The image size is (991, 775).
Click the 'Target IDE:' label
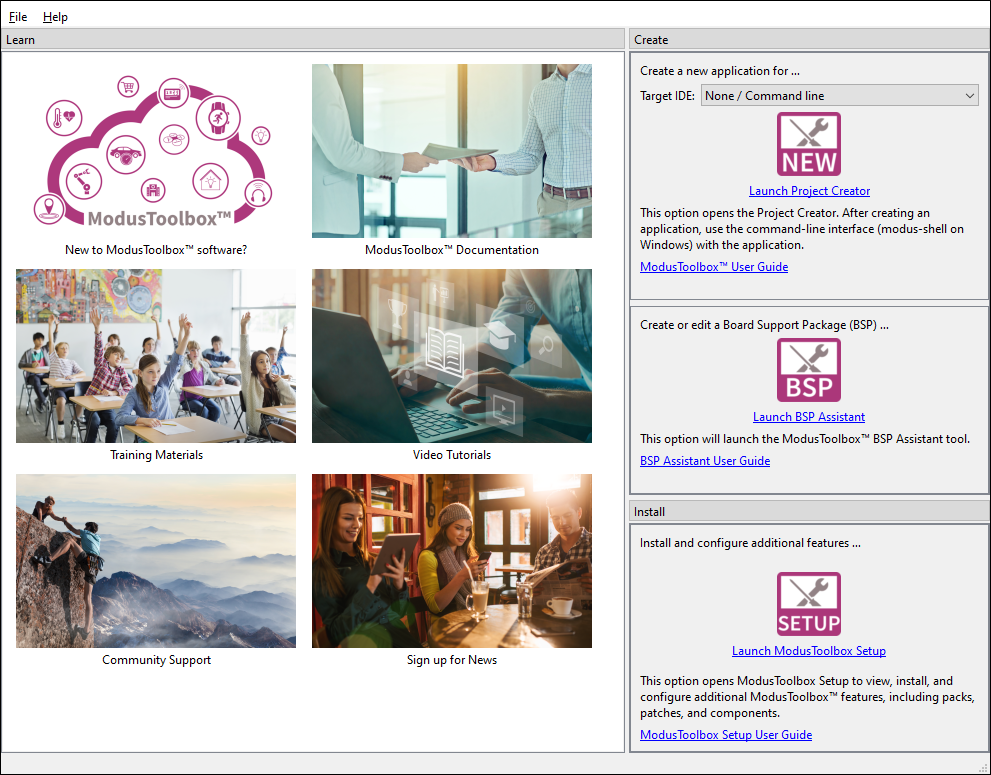(x=667, y=96)
